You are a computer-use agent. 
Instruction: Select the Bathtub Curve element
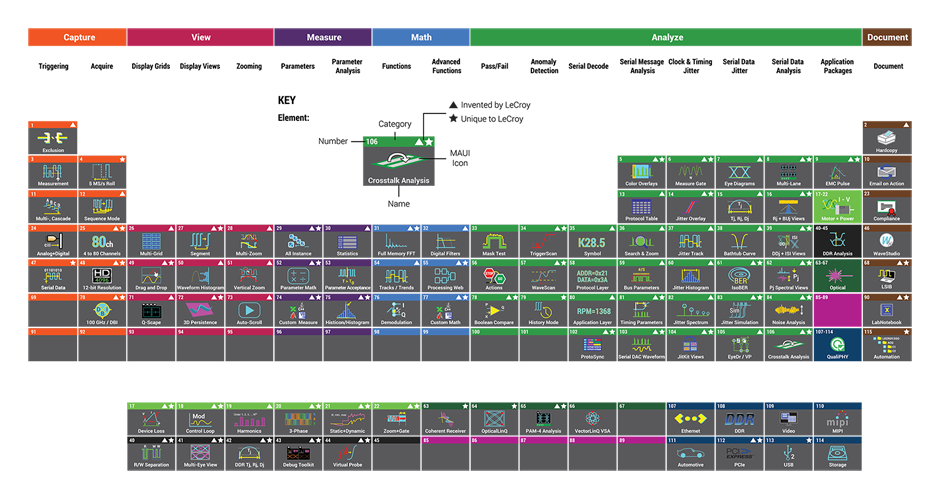(x=739, y=242)
